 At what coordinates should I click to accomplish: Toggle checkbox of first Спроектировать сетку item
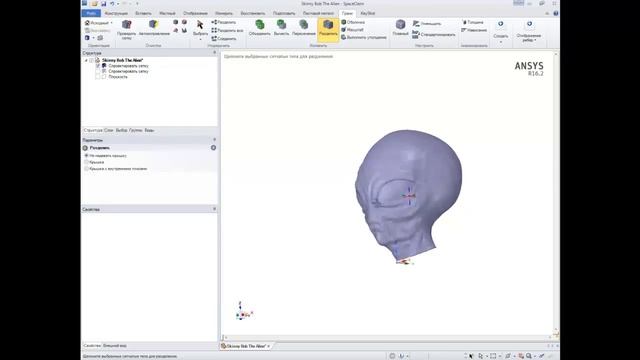(98, 66)
